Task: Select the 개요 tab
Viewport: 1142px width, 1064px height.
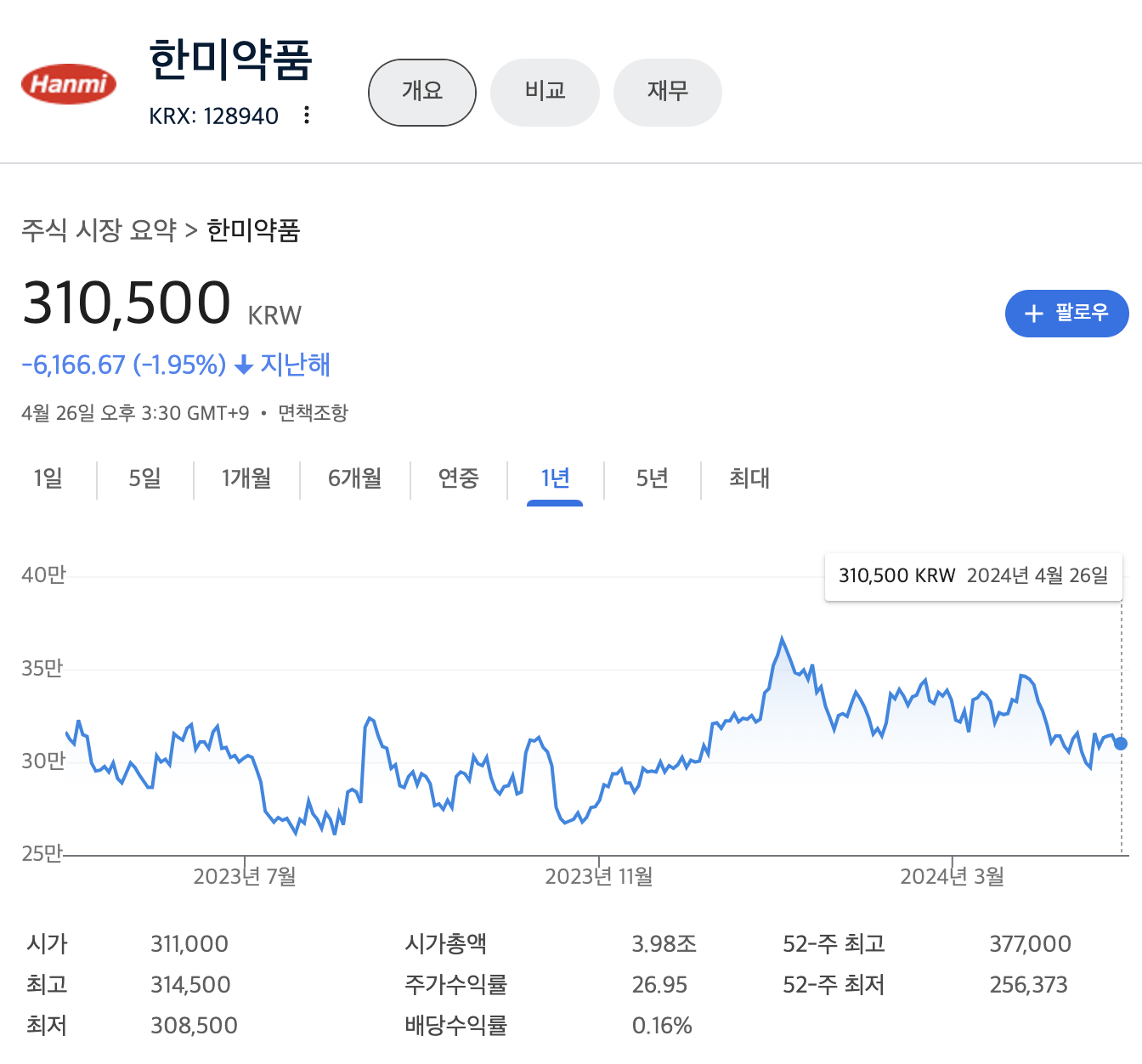Action: [x=422, y=92]
